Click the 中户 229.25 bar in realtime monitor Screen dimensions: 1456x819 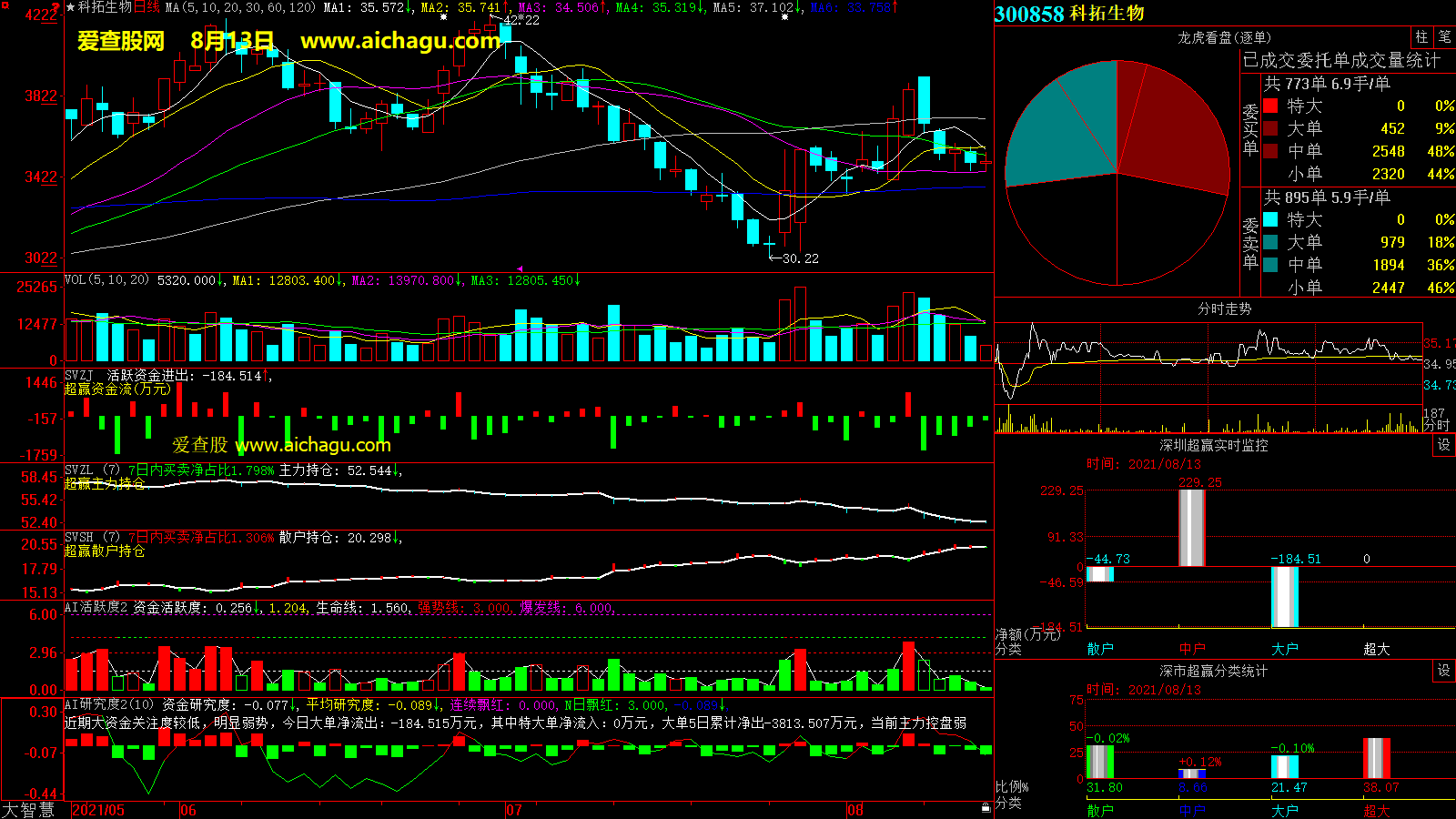[x=1192, y=528]
